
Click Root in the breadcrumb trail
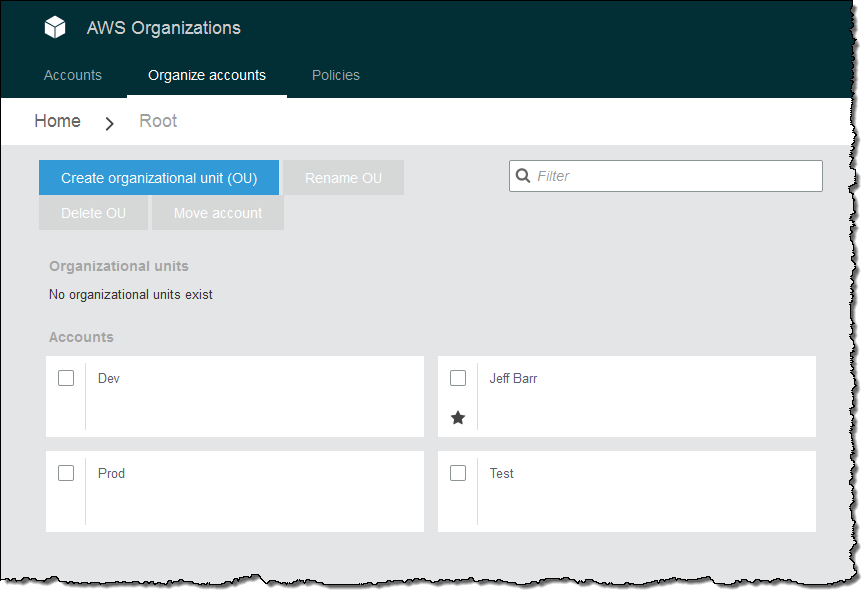(158, 121)
